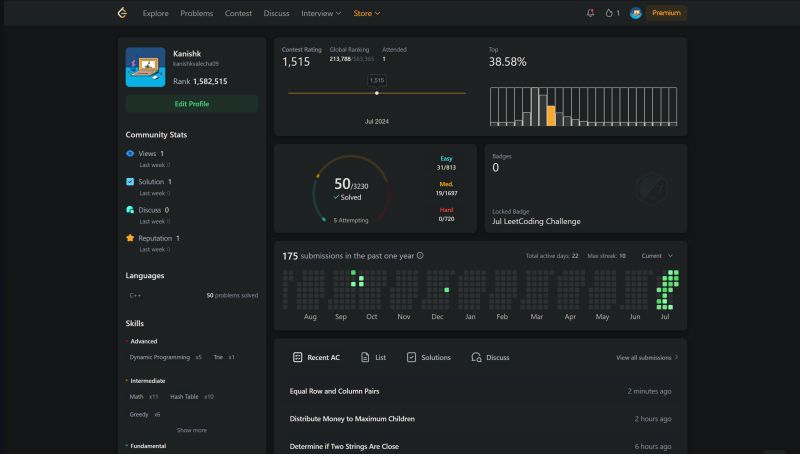Show more skills

point(192,430)
